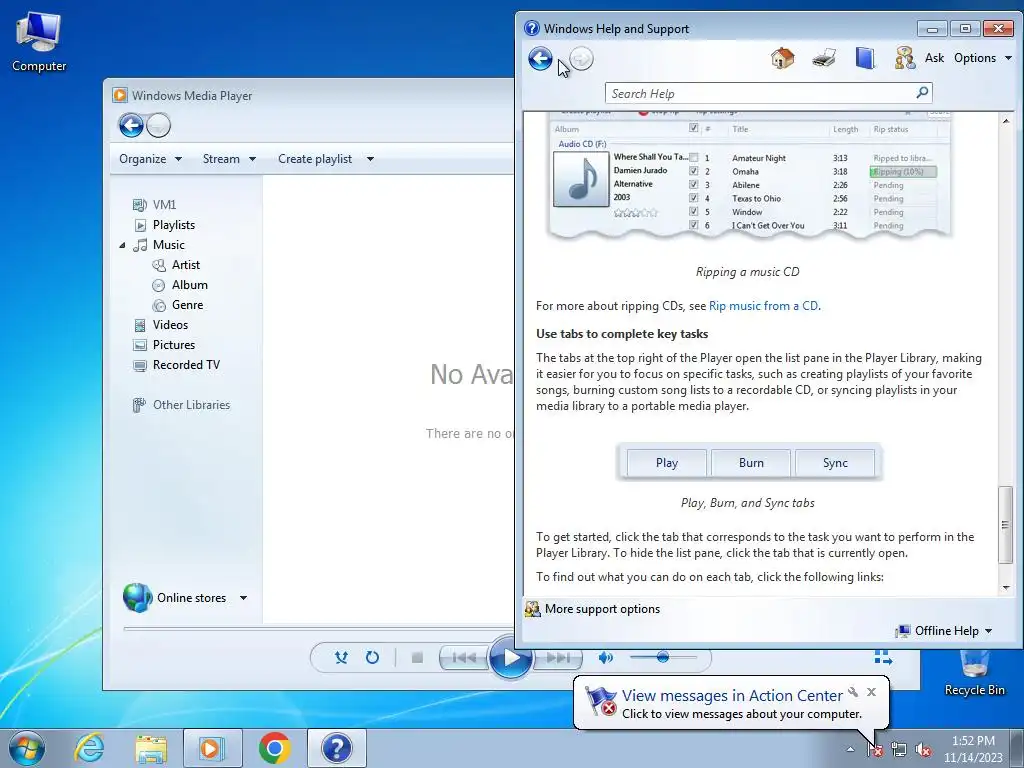Select Artist under Music
This screenshot has height=768, width=1024.
176,265
